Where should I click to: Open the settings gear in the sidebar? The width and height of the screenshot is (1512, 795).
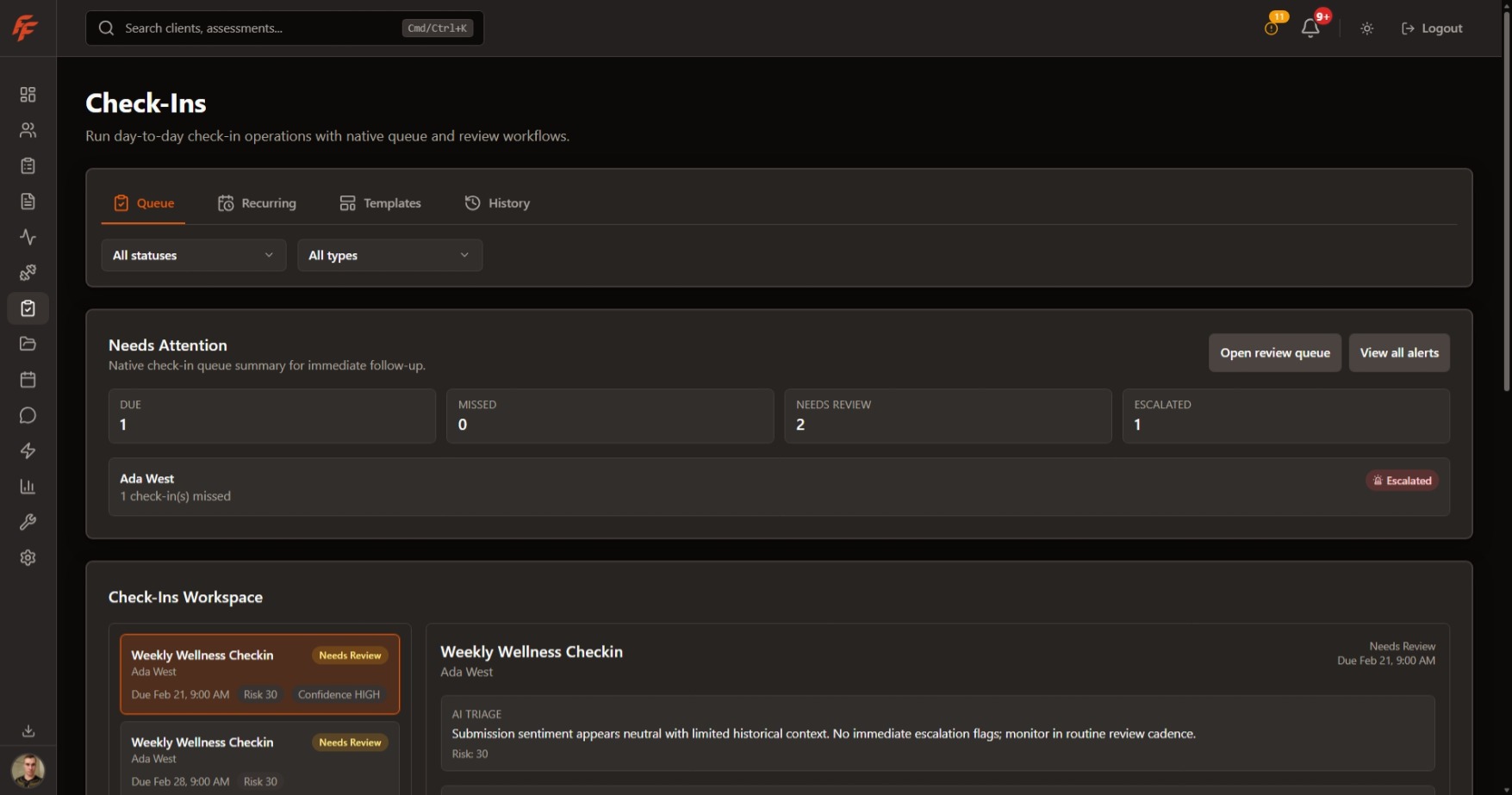point(28,557)
